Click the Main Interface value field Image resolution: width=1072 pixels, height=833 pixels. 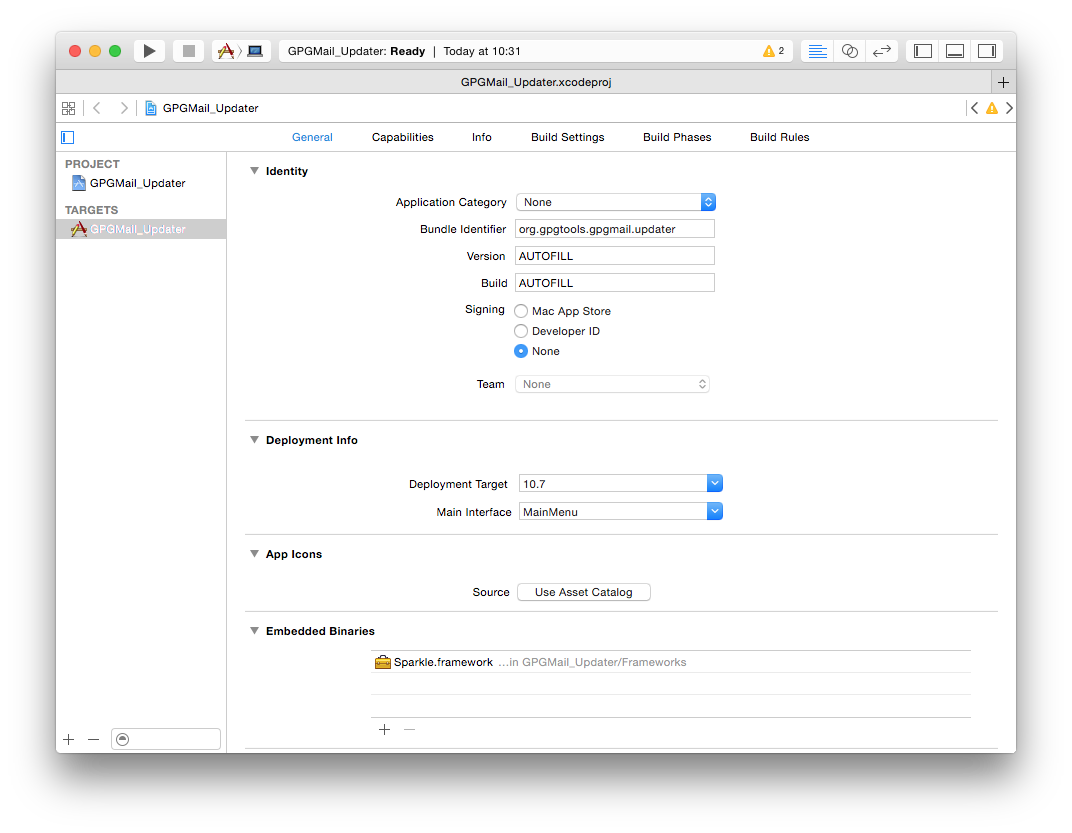613,512
